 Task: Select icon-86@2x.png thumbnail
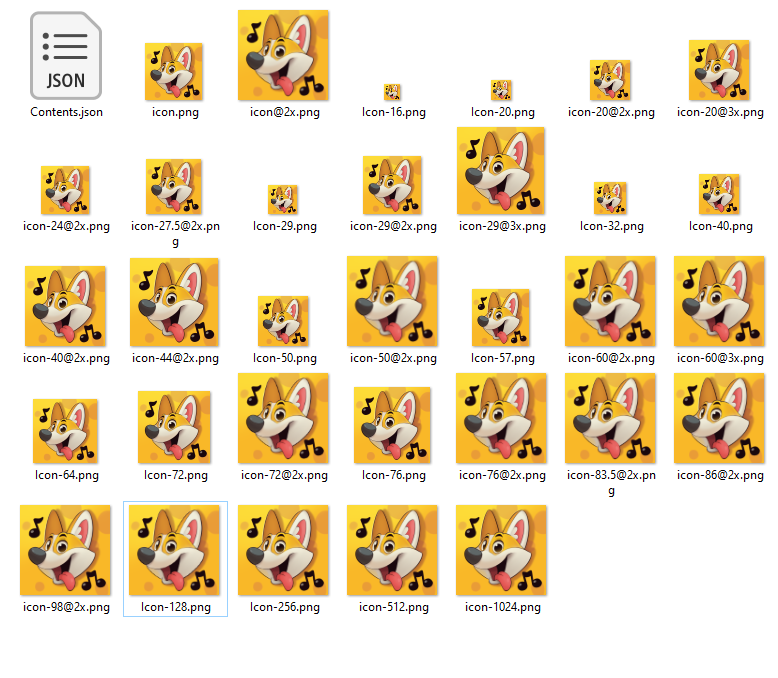[x=719, y=418]
